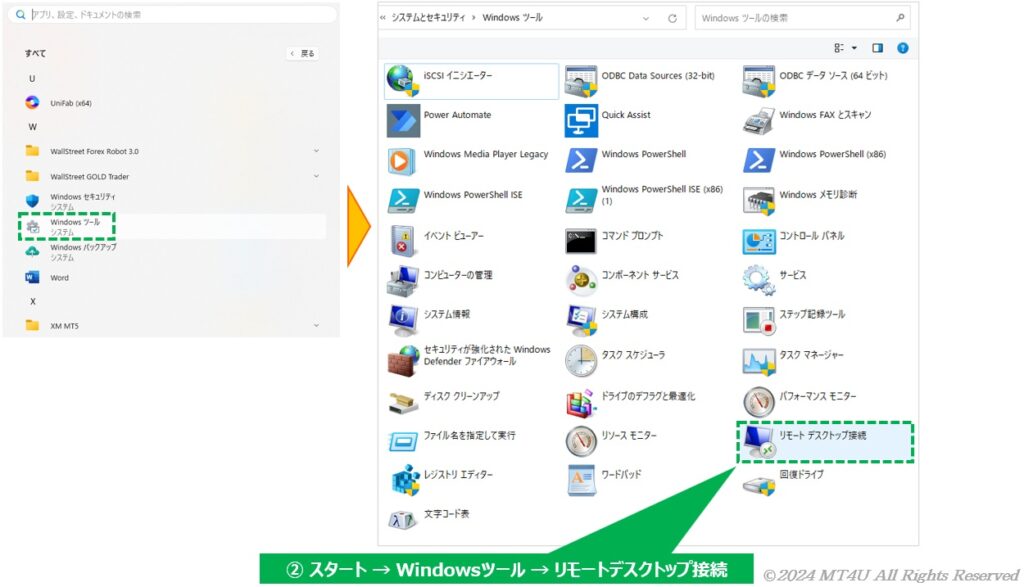Open Windows PowerShell ISE icon
This screenshot has height=587, width=1024.
(x=403, y=200)
